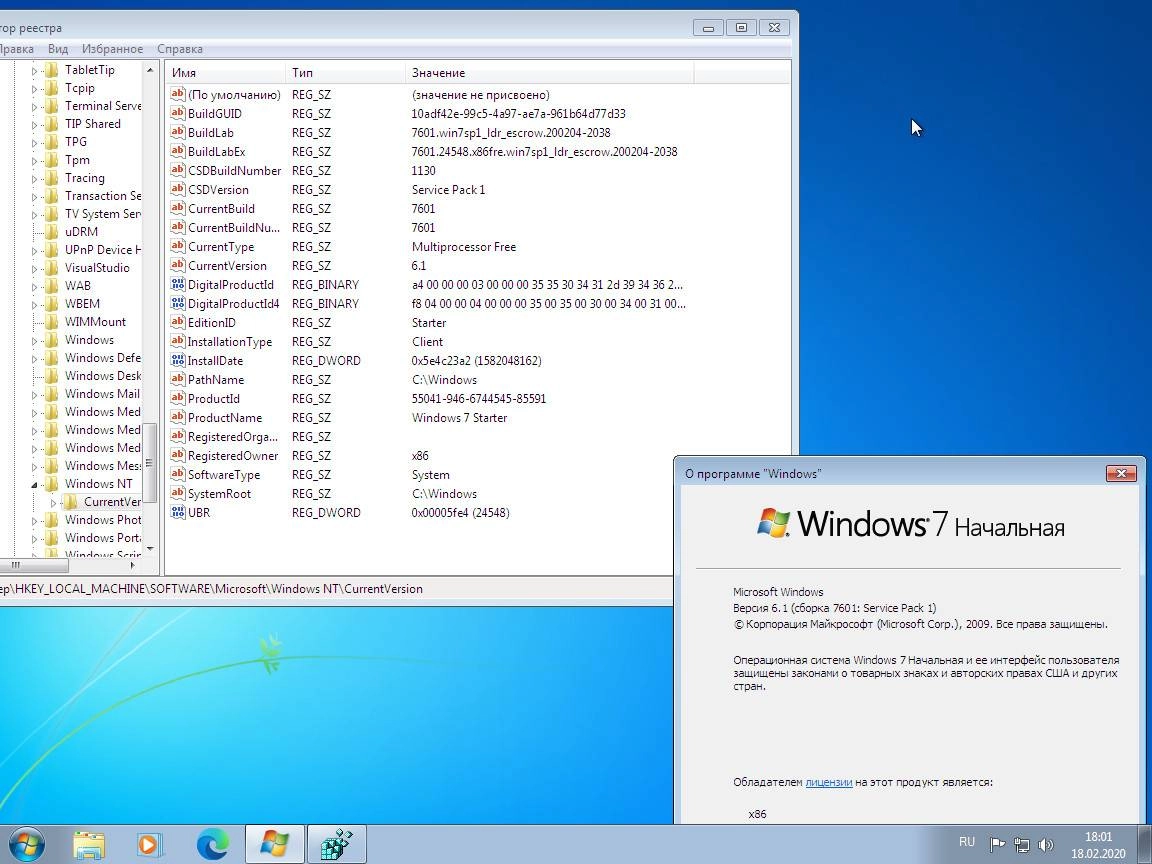Open the Справка menu

coord(180,49)
